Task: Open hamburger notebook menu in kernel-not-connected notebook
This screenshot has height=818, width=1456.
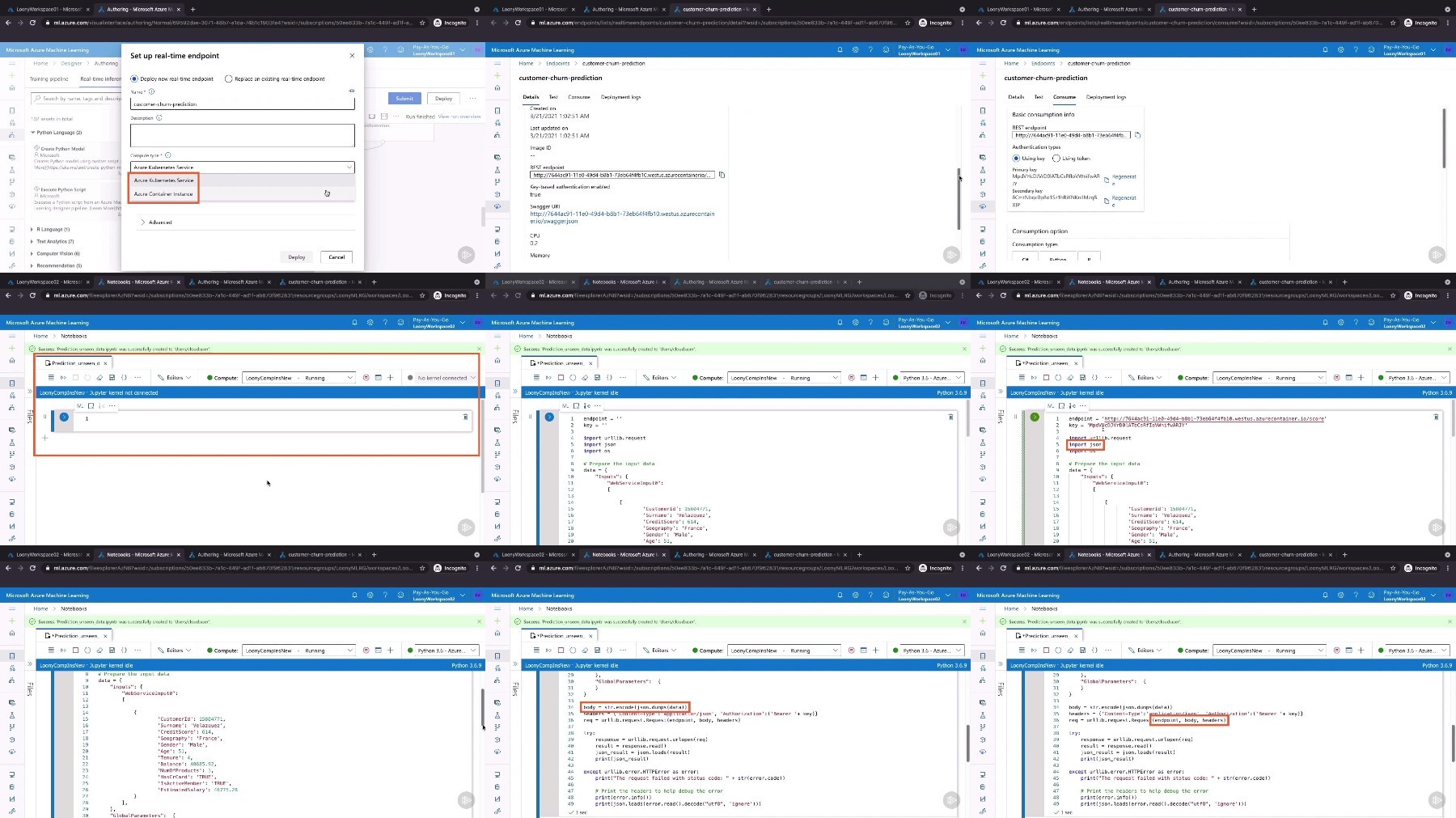Action: click(51, 377)
